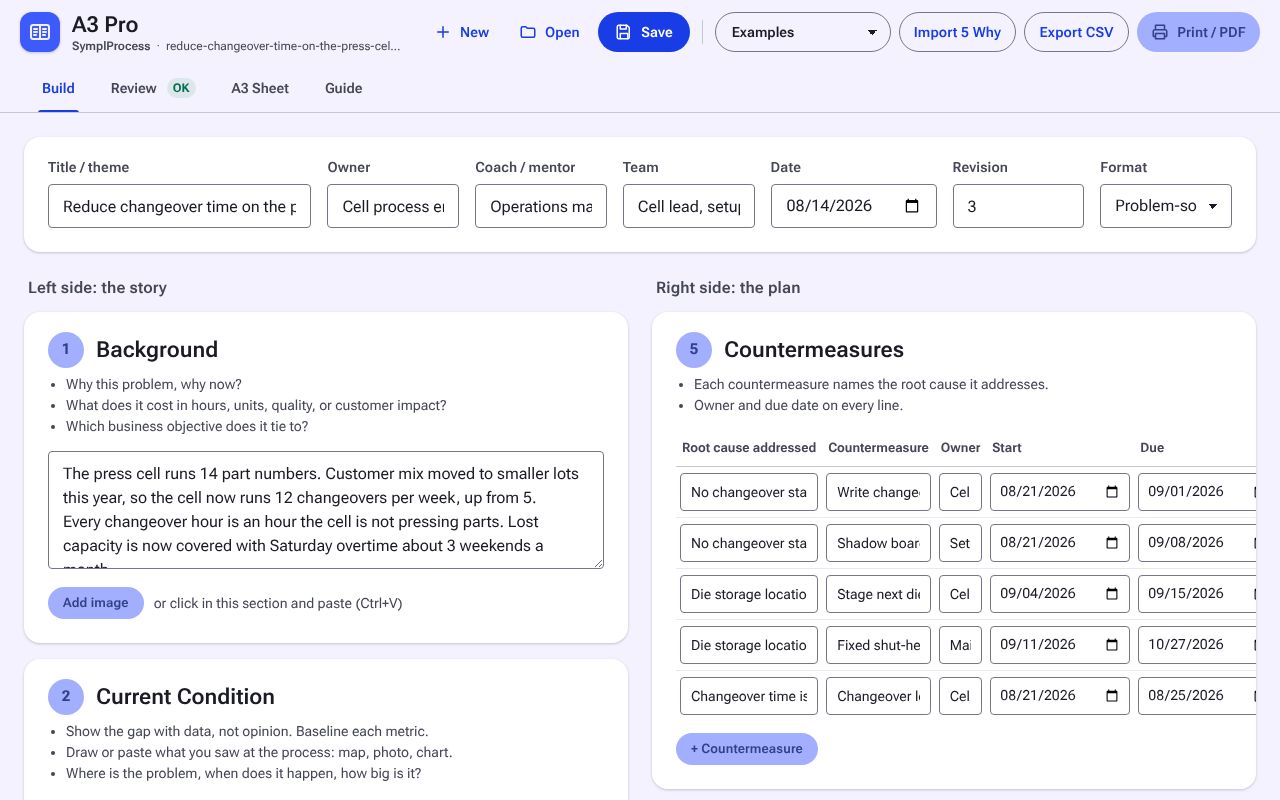This screenshot has width=1280, height=800.
Task: Click the "Root cause addressed" column header
Action: (749, 447)
